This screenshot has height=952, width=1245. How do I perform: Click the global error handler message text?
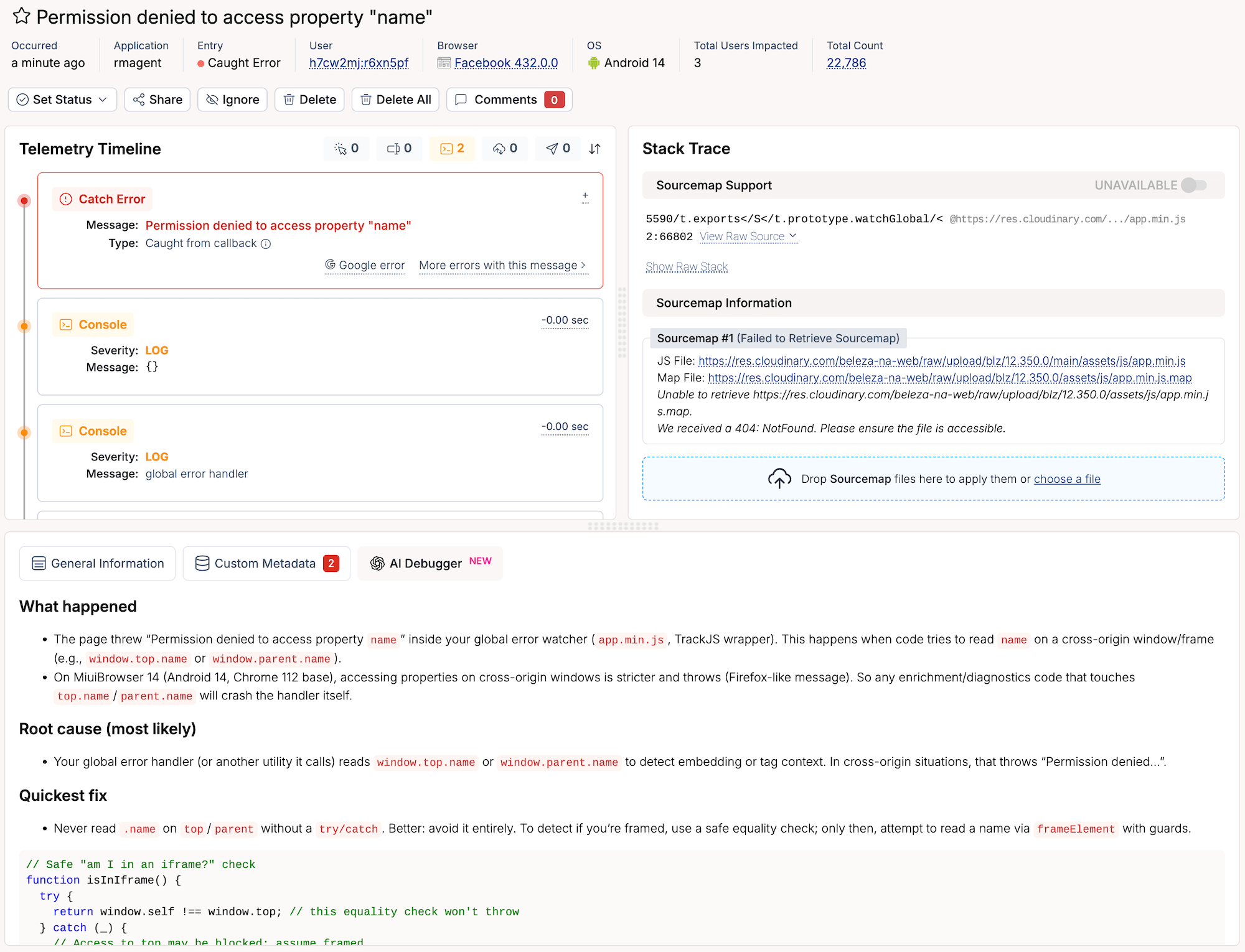[197, 474]
